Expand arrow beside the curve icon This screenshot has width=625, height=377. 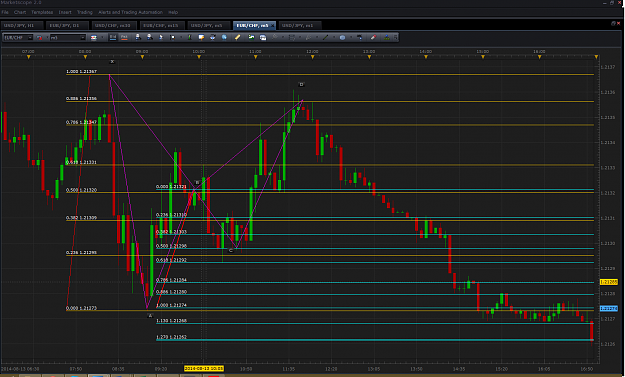click(x=317, y=37)
